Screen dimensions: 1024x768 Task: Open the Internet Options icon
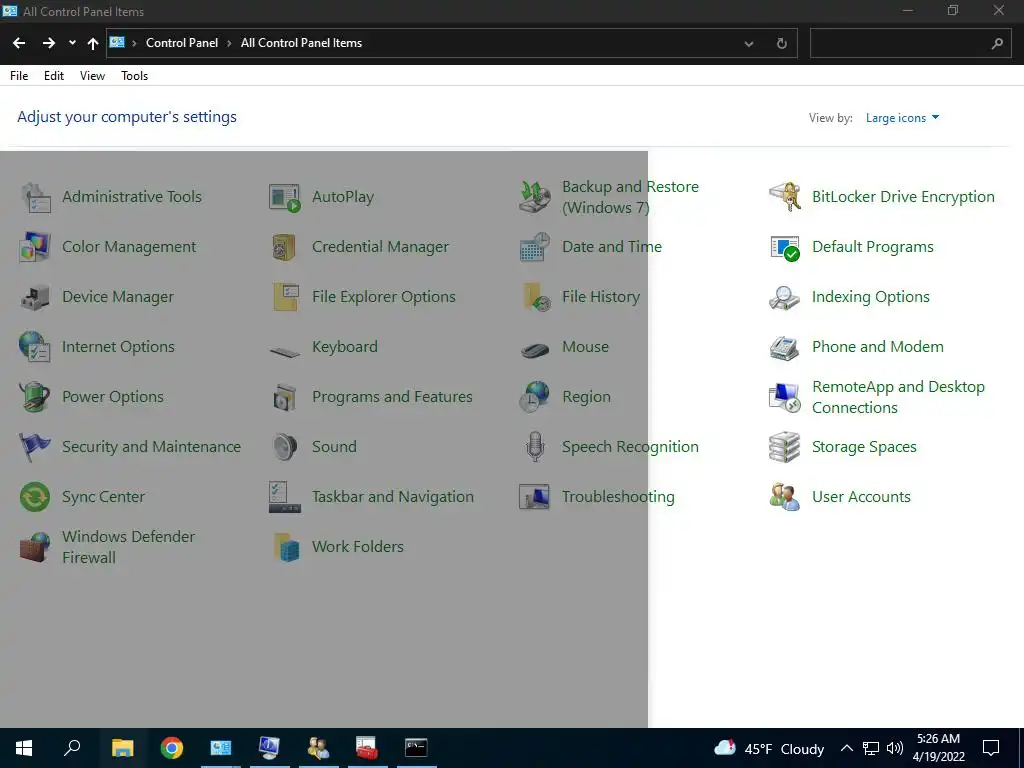(x=35, y=347)
